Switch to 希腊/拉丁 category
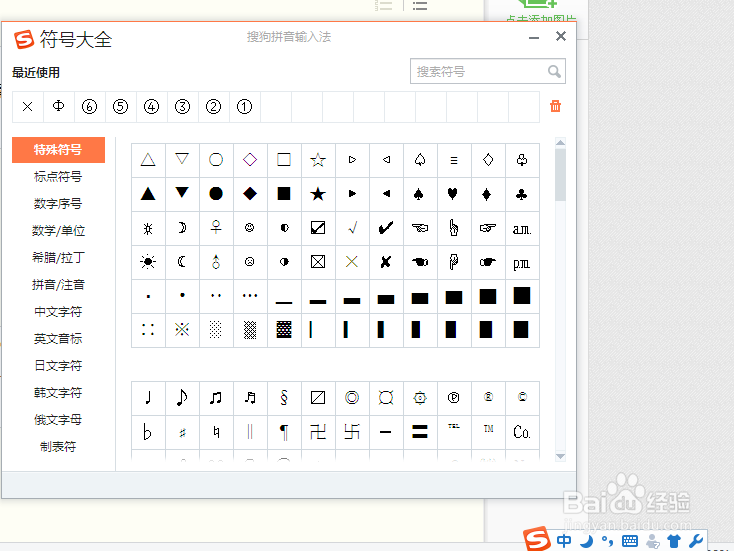 [x=58, y=257]
